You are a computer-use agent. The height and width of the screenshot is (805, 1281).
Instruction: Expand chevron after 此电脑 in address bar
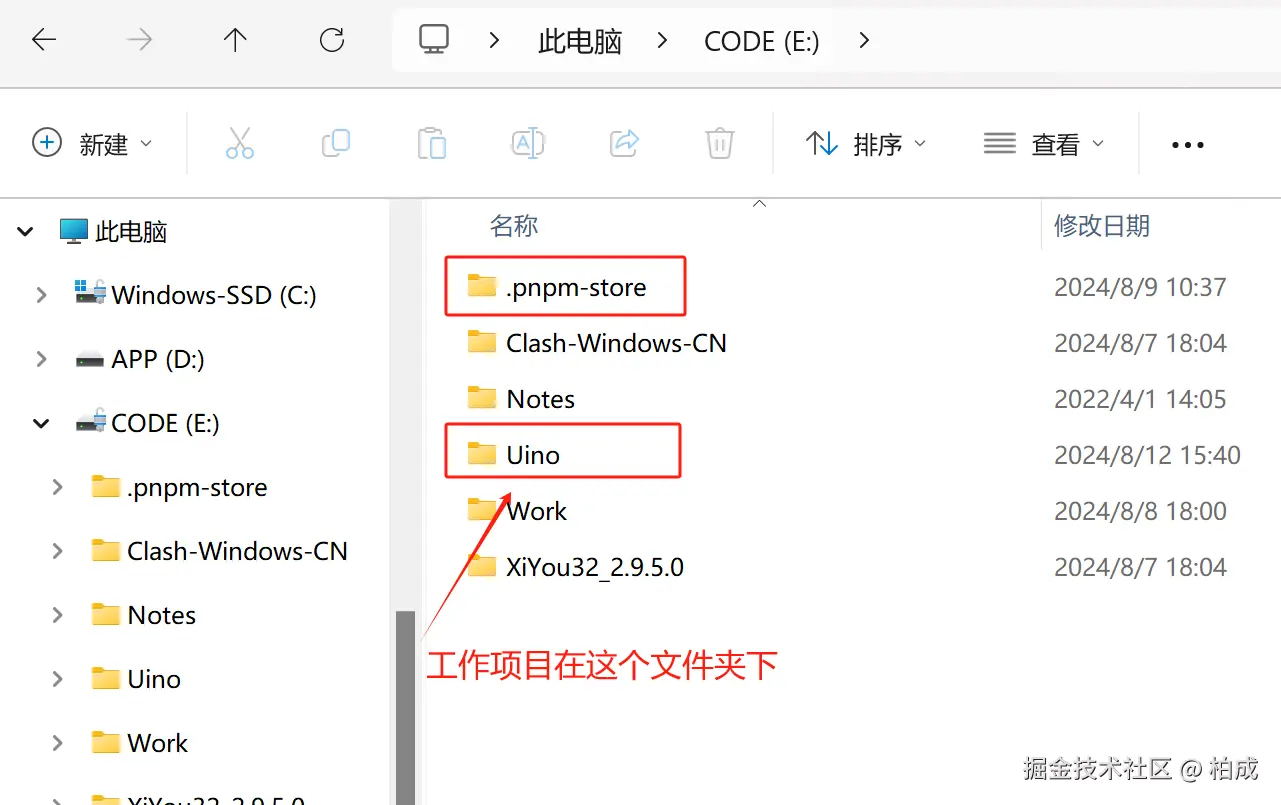click(x=662, y=40)
